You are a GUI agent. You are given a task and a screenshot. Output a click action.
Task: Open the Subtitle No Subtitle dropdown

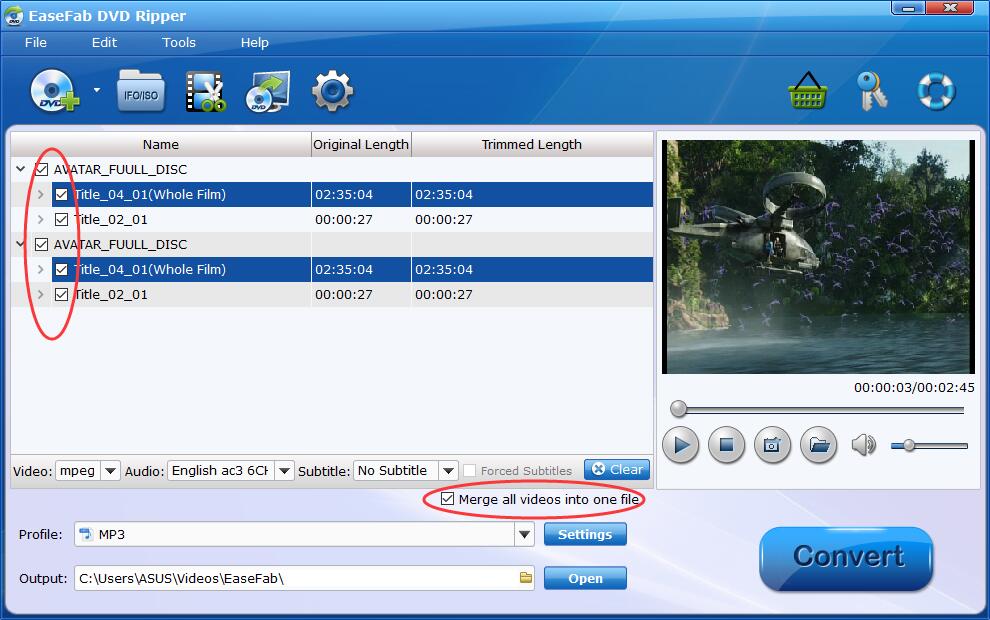[448, 471]
